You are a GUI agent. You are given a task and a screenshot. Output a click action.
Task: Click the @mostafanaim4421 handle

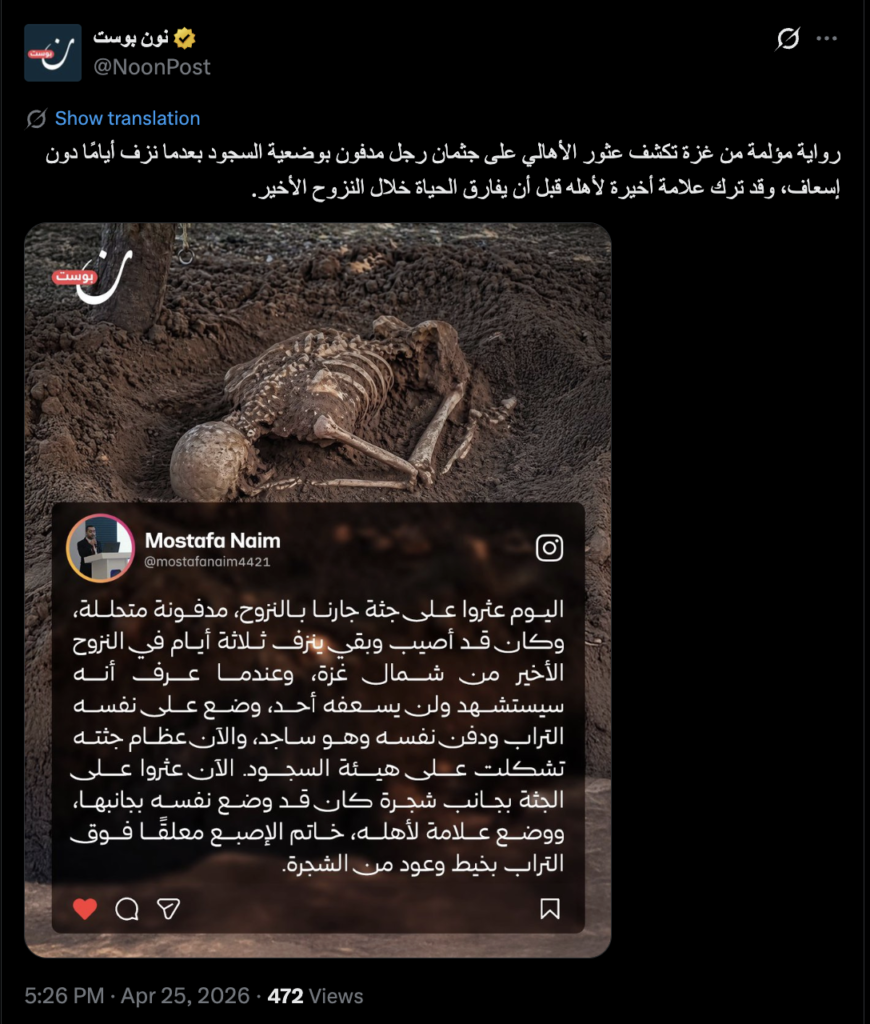point(206,562)
